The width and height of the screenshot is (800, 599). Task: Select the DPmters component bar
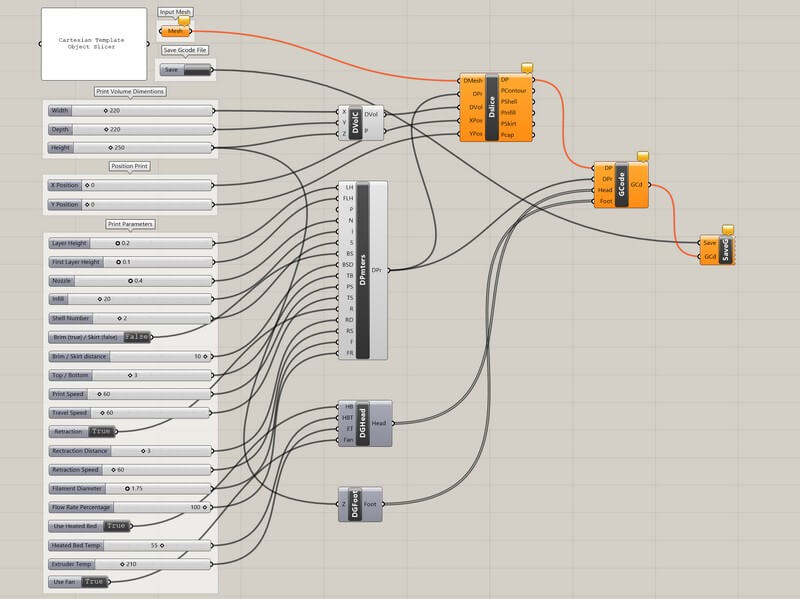pyautogui.click(x=362, y=270)
